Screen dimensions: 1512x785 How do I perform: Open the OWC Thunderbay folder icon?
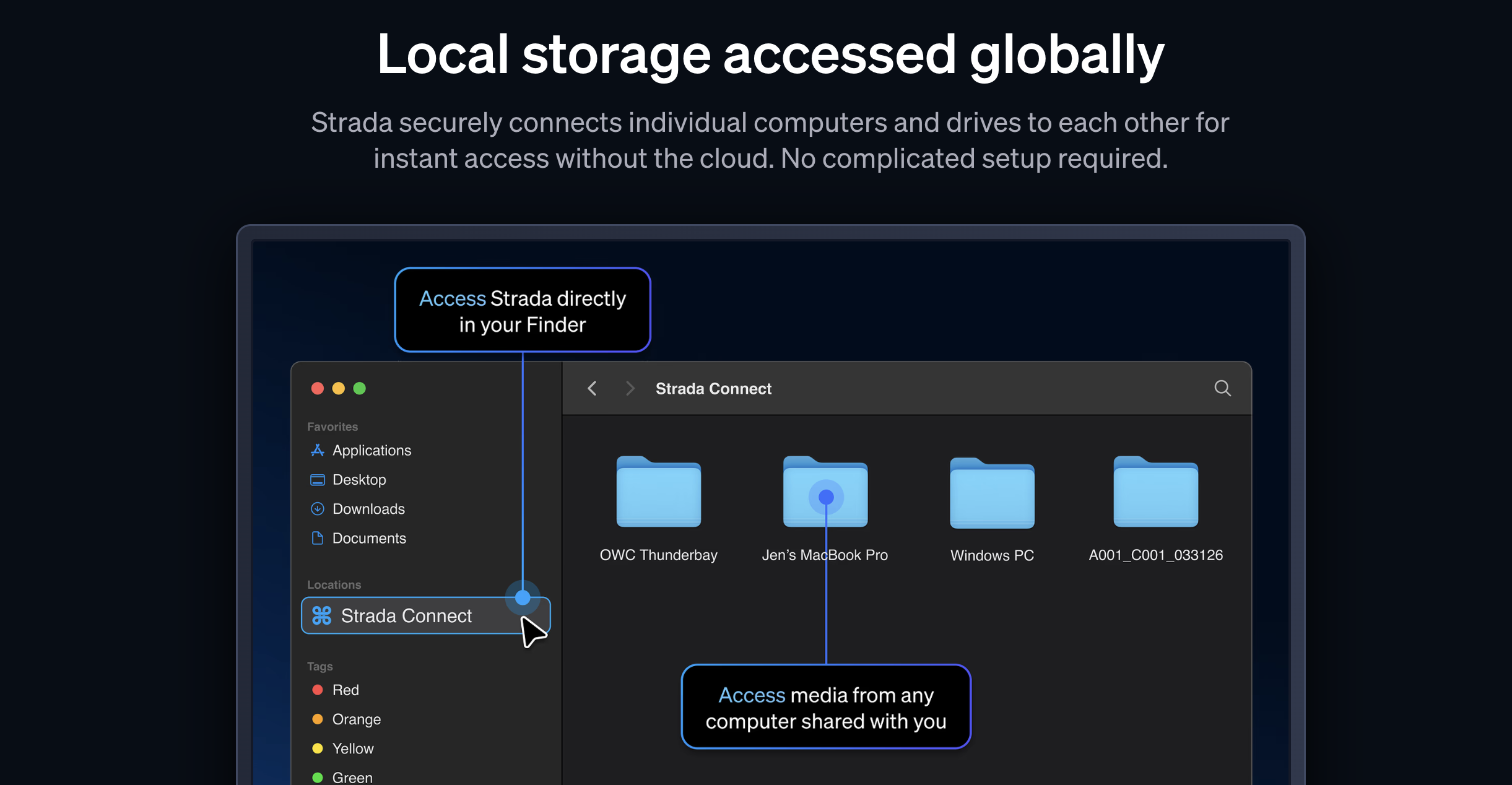[658, 492]
